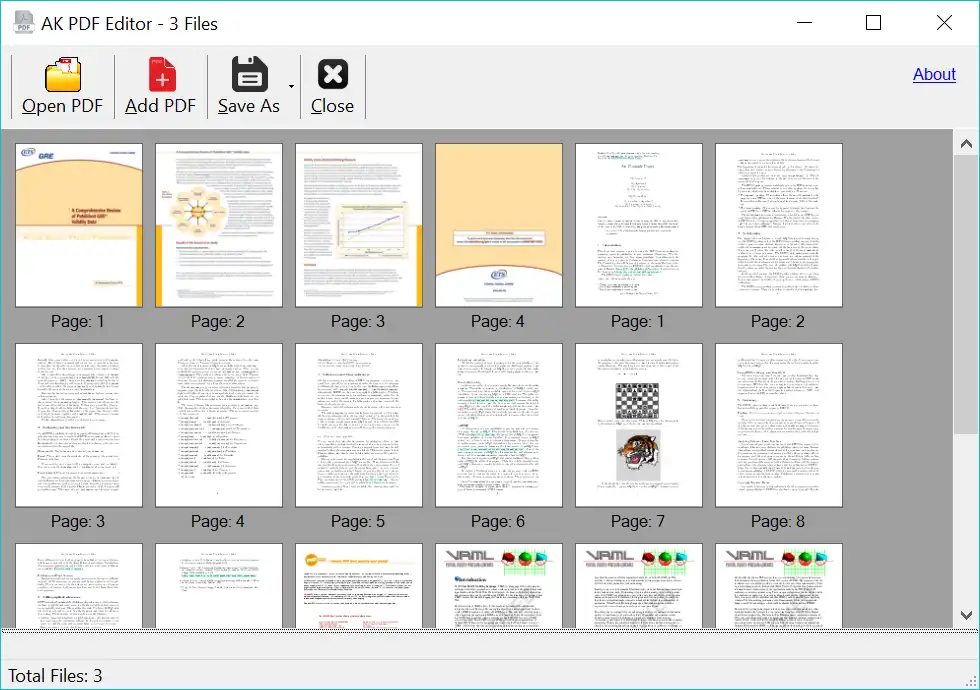Image resolution: width=980 pixels, height=690 pixels.
Task: Select the thumbnail containing a line chart
Action: 359,225
